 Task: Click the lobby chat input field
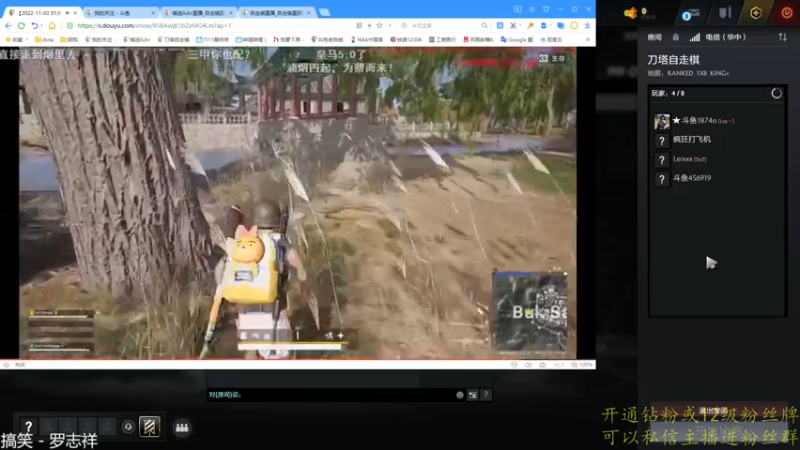pyautogui.click(x=330, y=395)
